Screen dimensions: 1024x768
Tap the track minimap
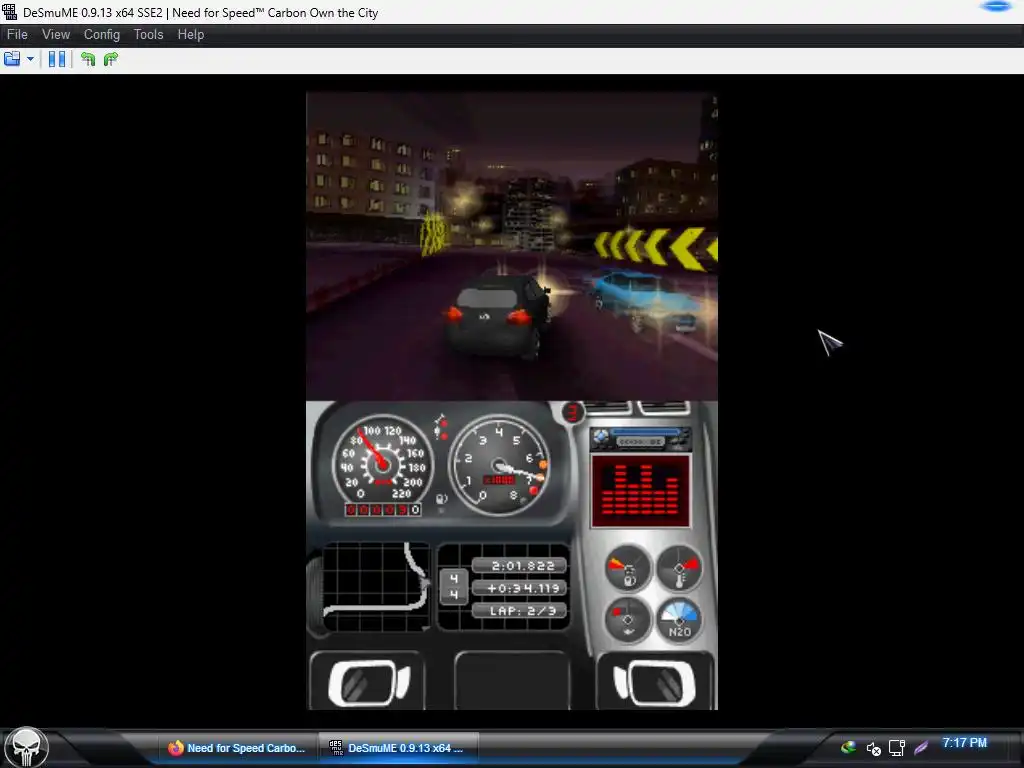tap(377, 586)
